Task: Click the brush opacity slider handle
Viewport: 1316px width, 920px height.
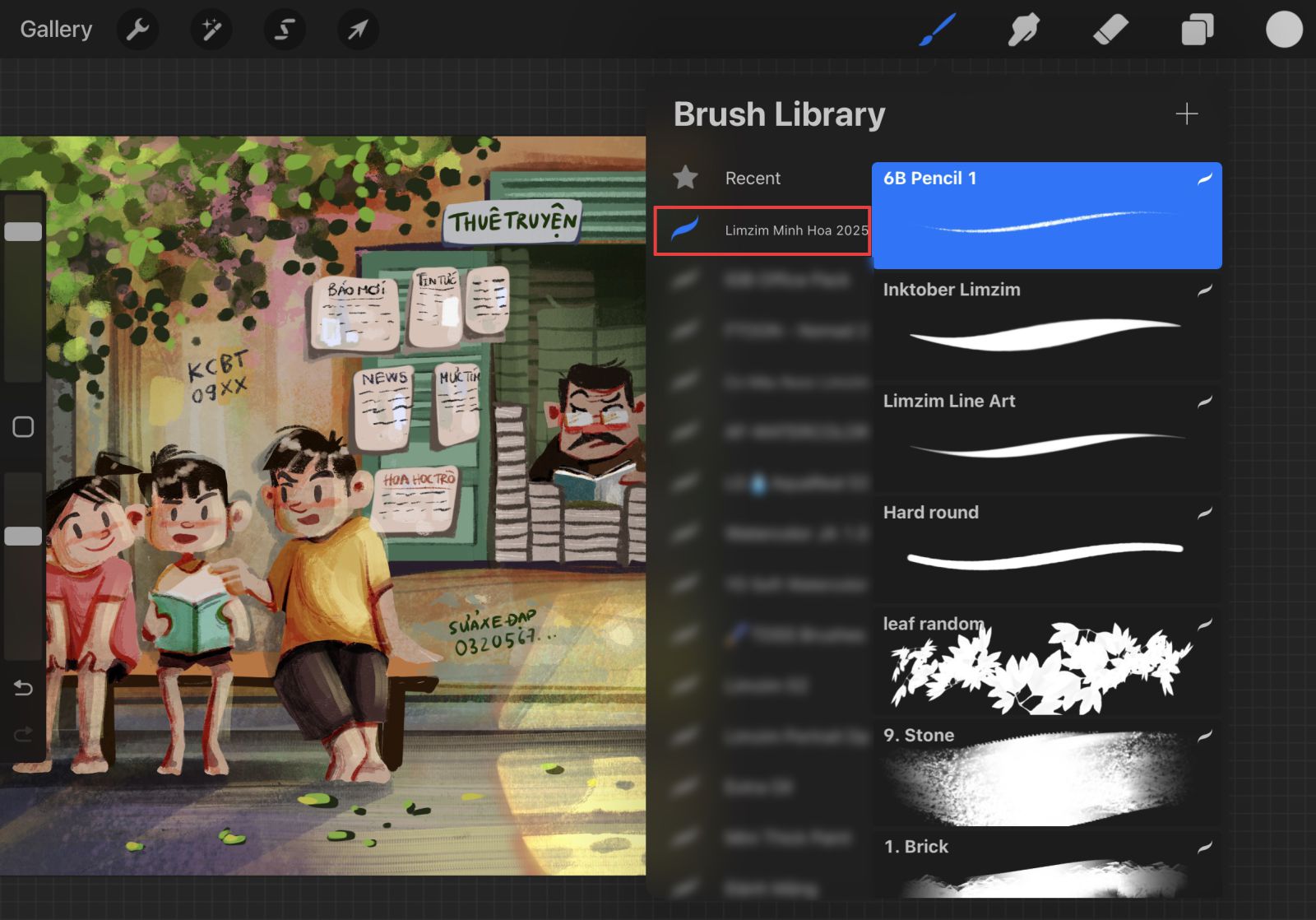Action: (x=23, y=537)
